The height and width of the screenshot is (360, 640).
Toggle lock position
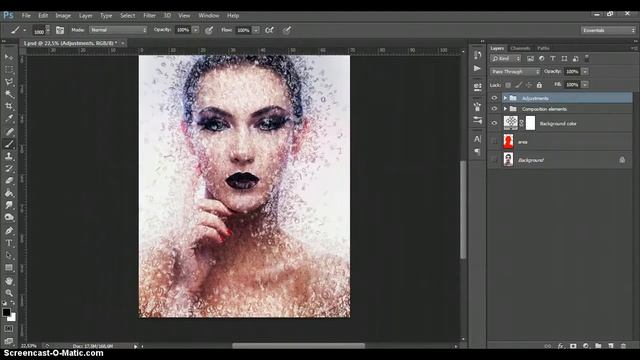(529, 85)
